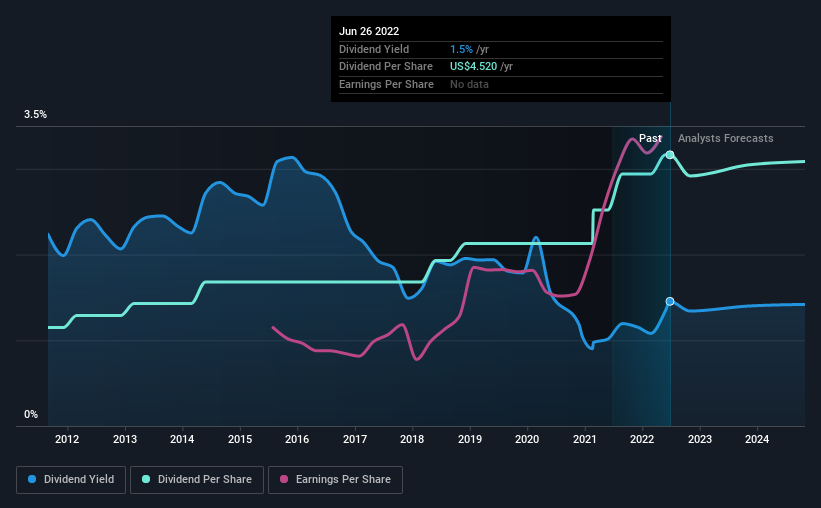Click the 2014 x-axis label
This screenshot has width=821, height=508.
click(x=182, y=439)
